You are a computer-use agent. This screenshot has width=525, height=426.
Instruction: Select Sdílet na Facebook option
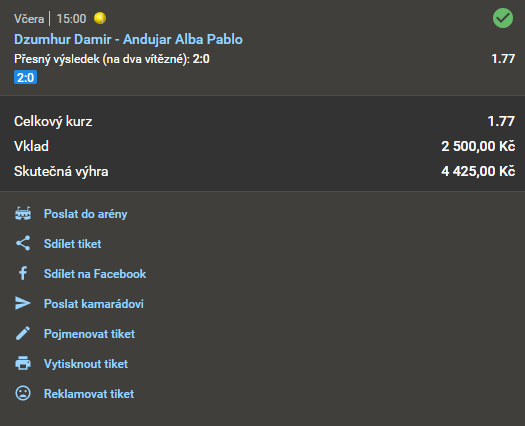[95, 274]
